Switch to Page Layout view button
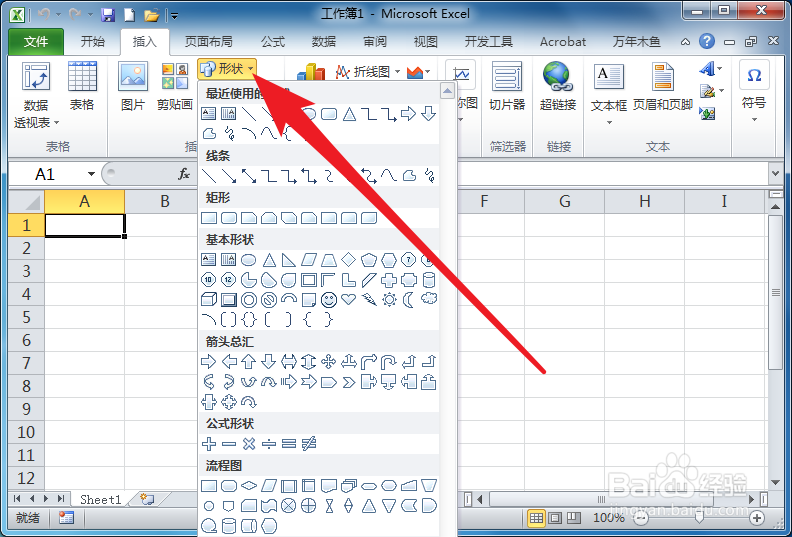Image resolution: width=792 pixels, height=537 pixels. [555, 518]
